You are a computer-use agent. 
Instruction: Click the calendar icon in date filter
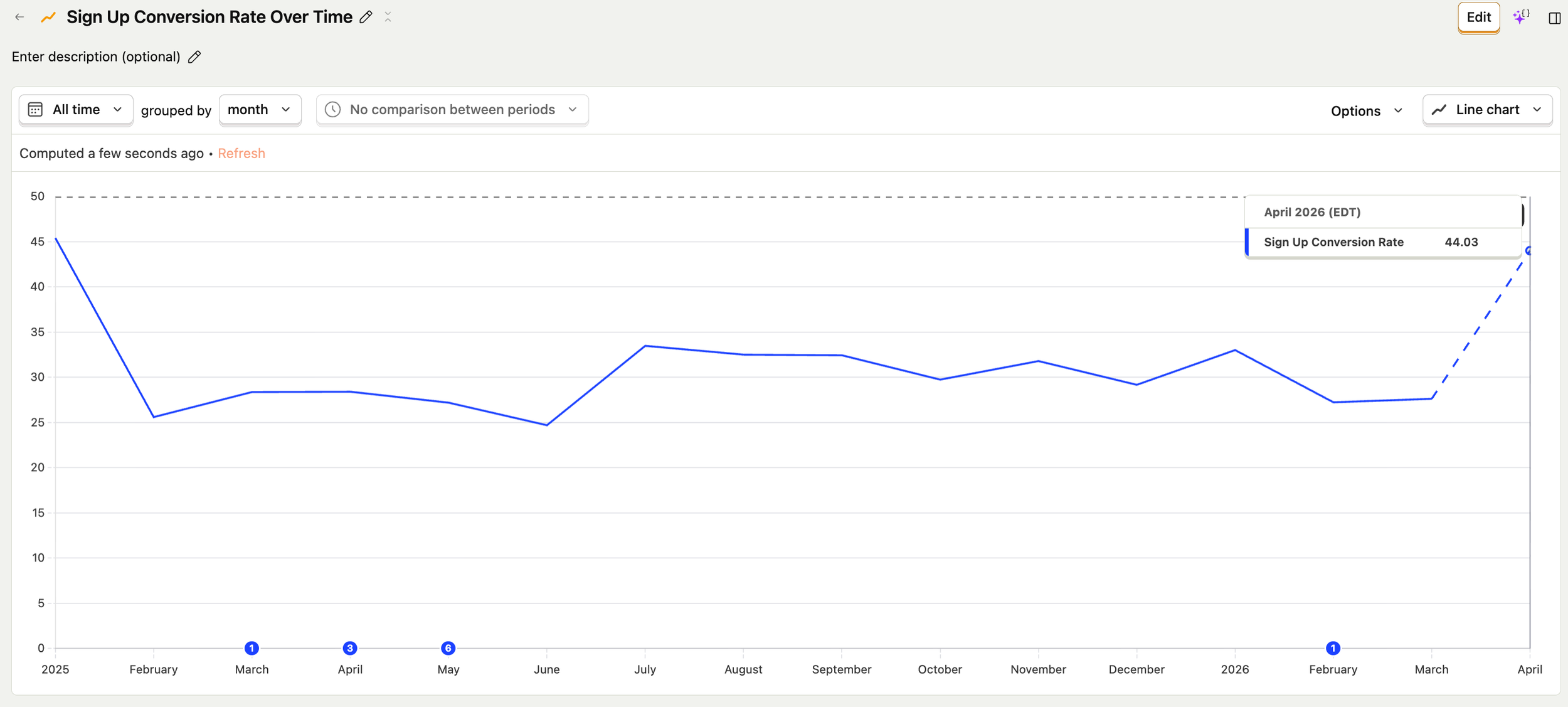pos(36,110)
